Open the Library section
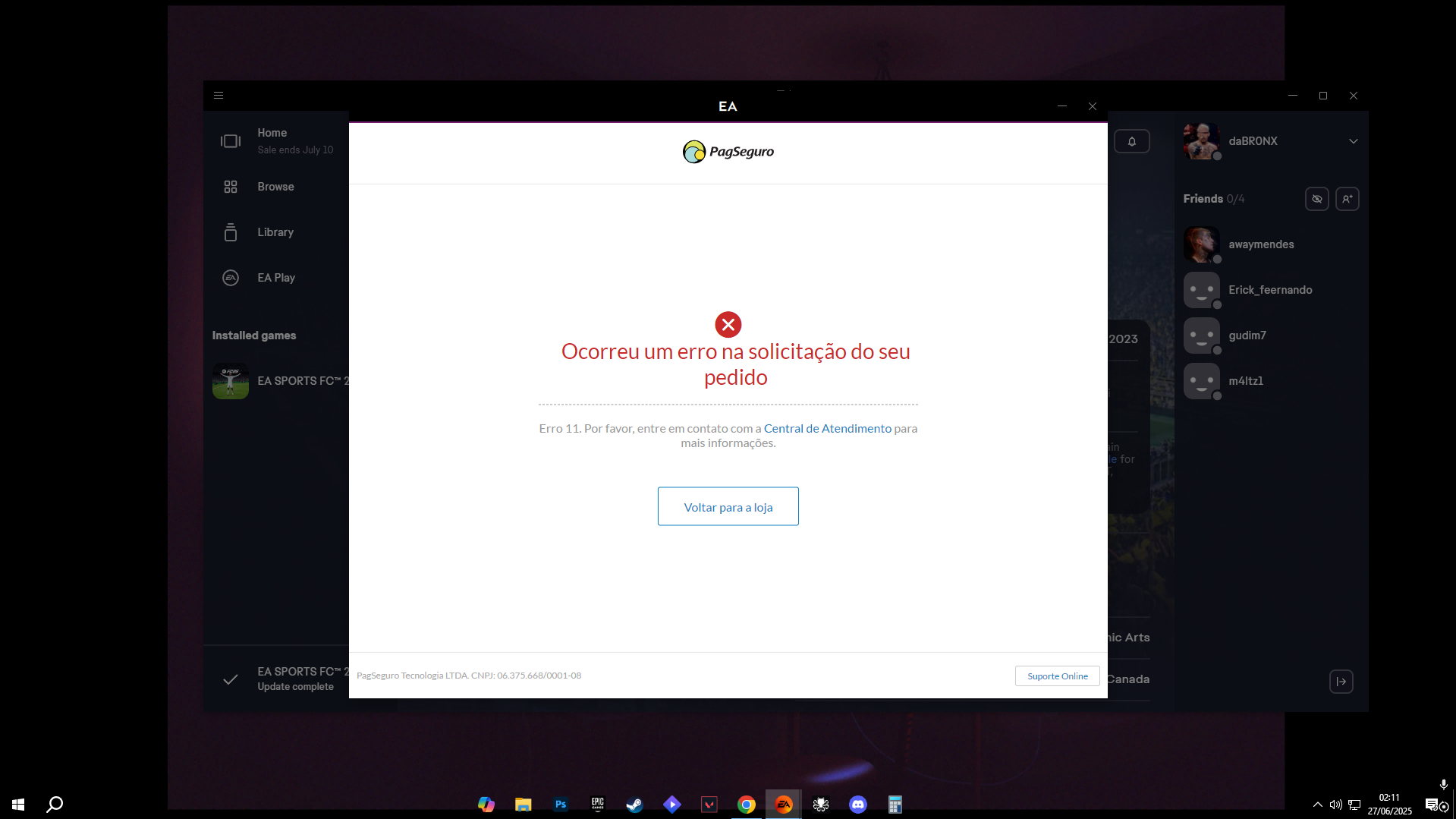The width and height of the screenshot is (1456, 819). (275, 232)
